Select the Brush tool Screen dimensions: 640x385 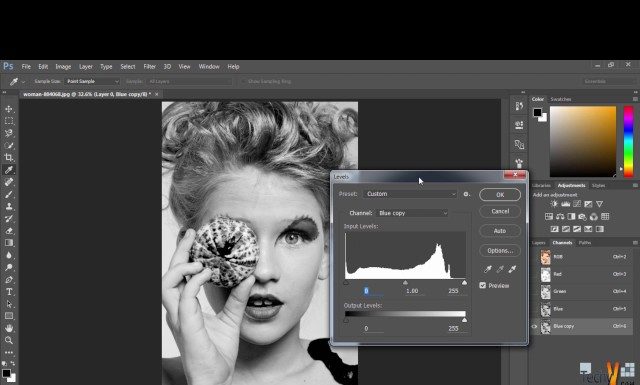[x=9, y=194]
